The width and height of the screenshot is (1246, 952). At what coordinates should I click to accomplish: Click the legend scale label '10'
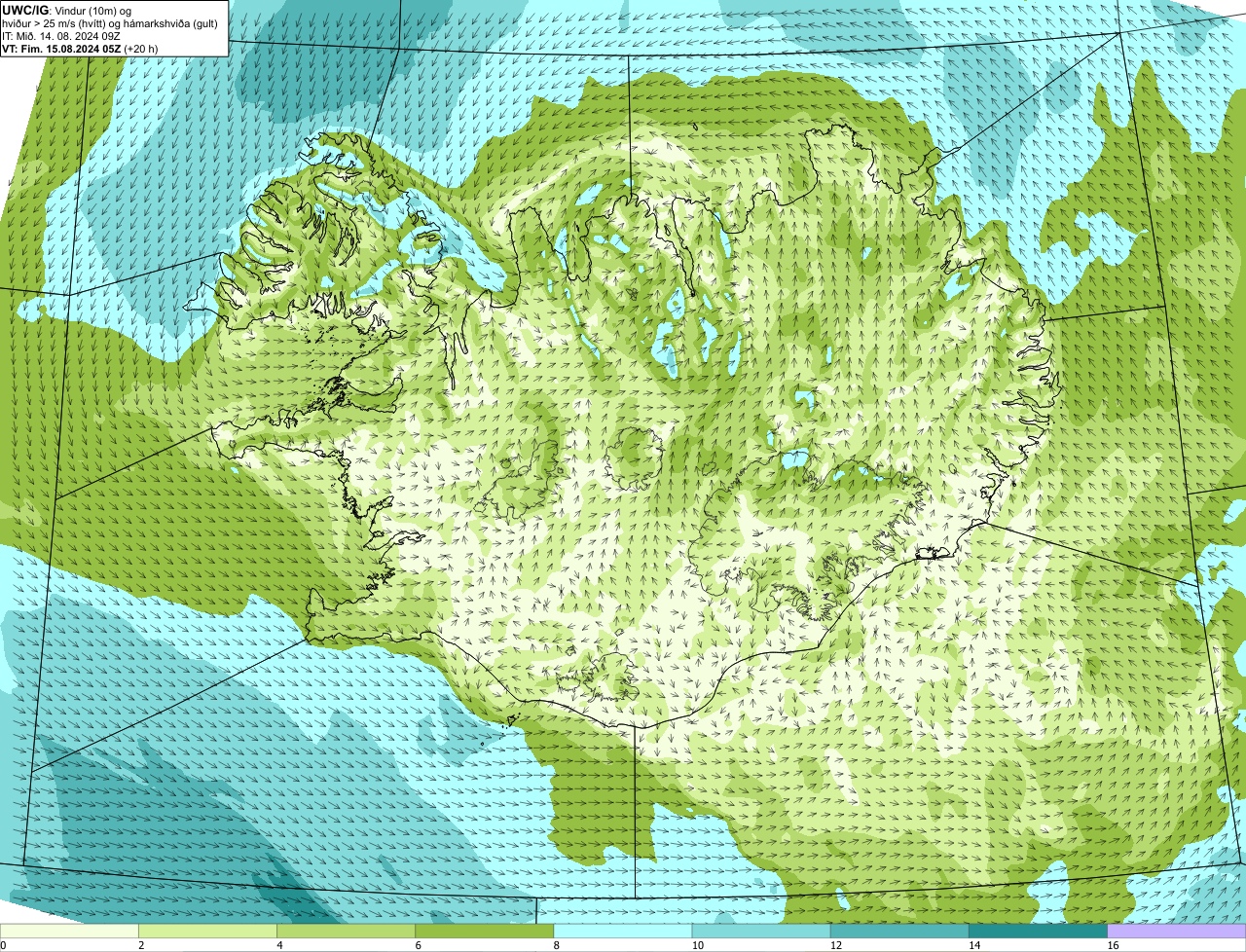[x=697, y=945]
